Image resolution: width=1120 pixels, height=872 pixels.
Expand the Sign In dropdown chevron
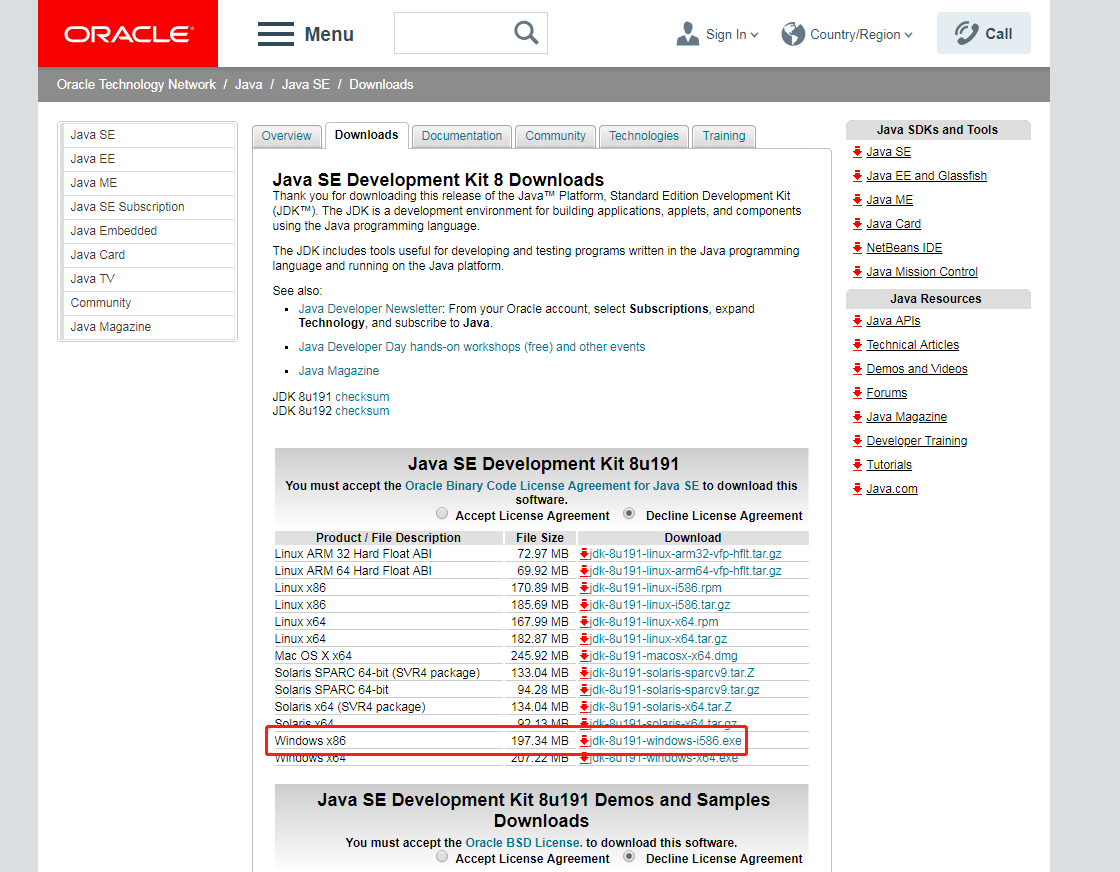point(754,35)
